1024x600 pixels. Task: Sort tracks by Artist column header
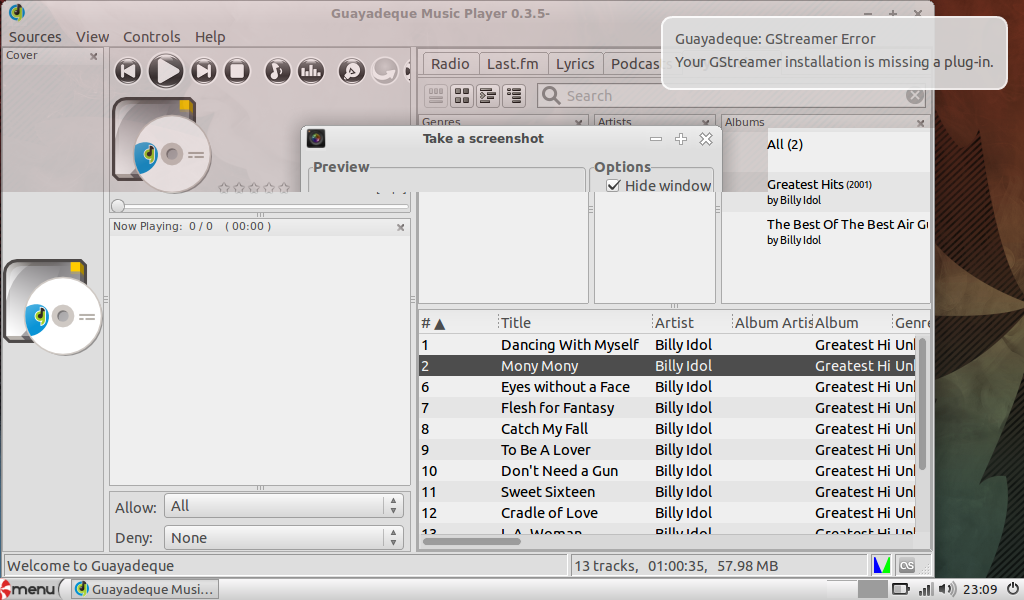coord(692,323)
